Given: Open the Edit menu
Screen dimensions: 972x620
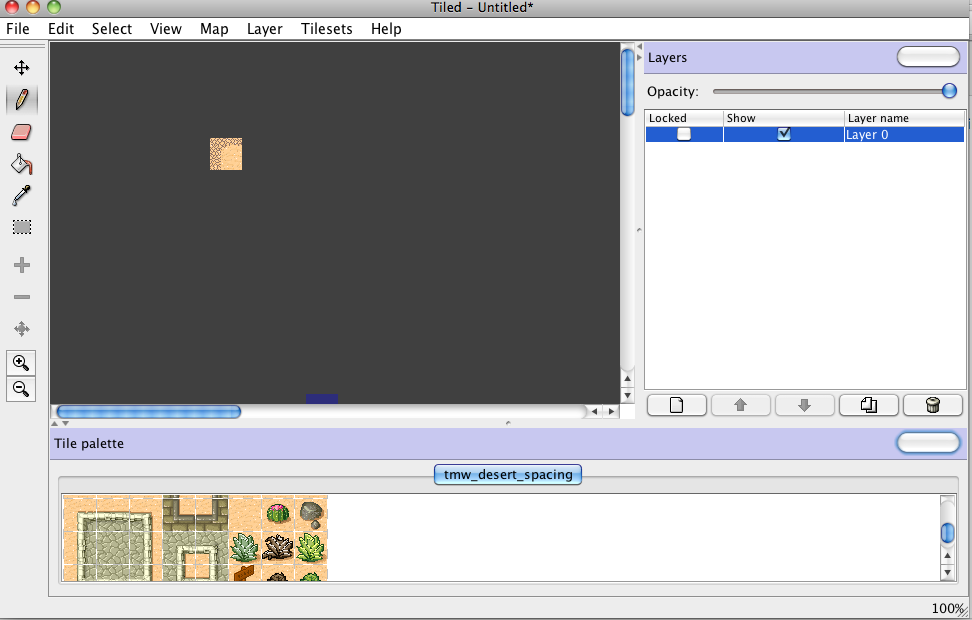Looking at the screenshot, I should (61, 29).
